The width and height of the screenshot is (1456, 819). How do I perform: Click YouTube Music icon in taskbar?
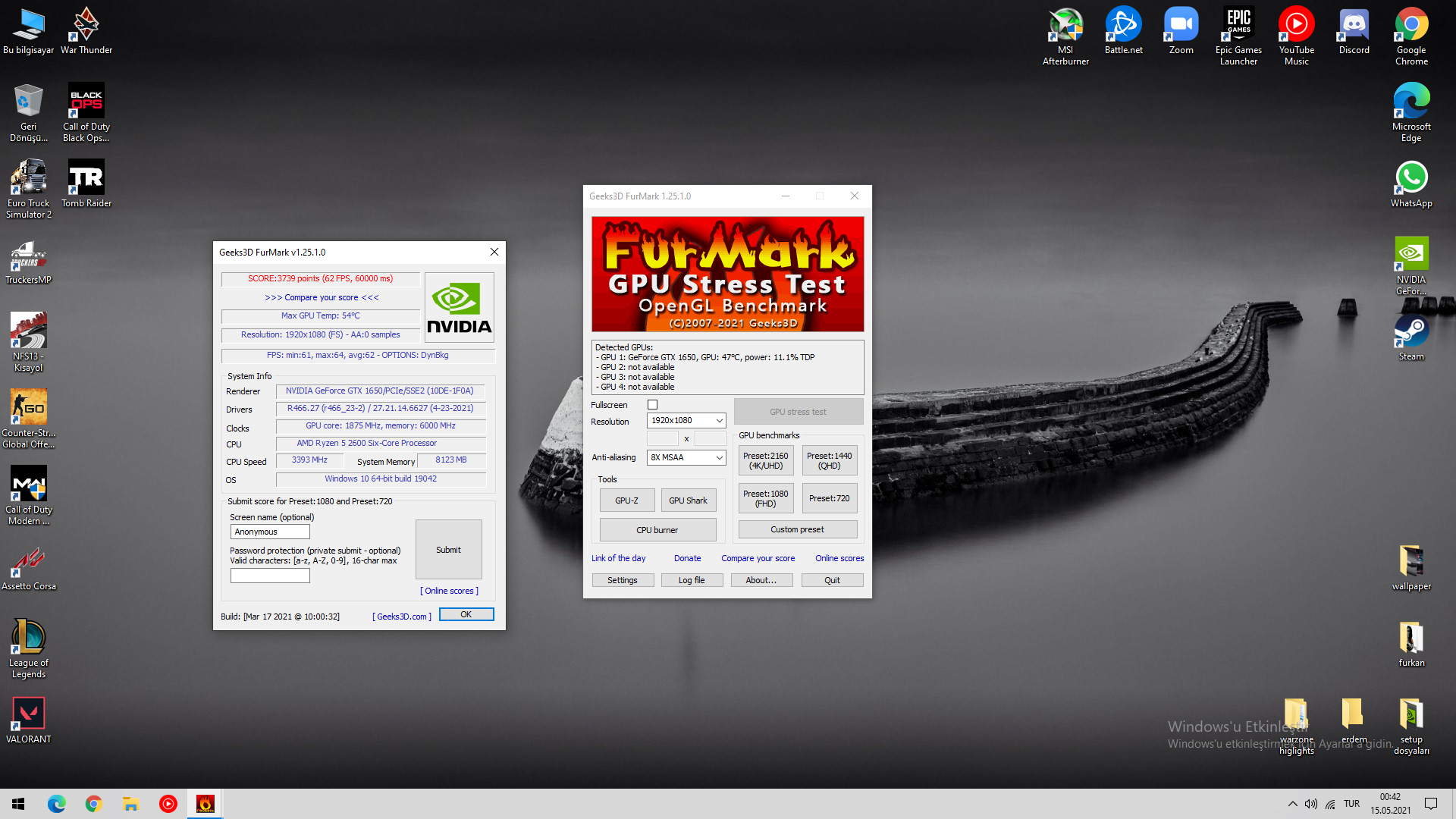tap(168, 804)
